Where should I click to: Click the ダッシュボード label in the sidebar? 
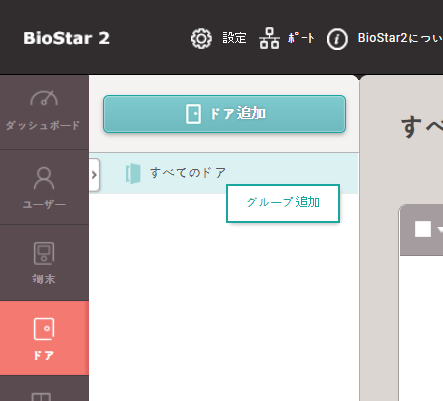click(43, 125)
